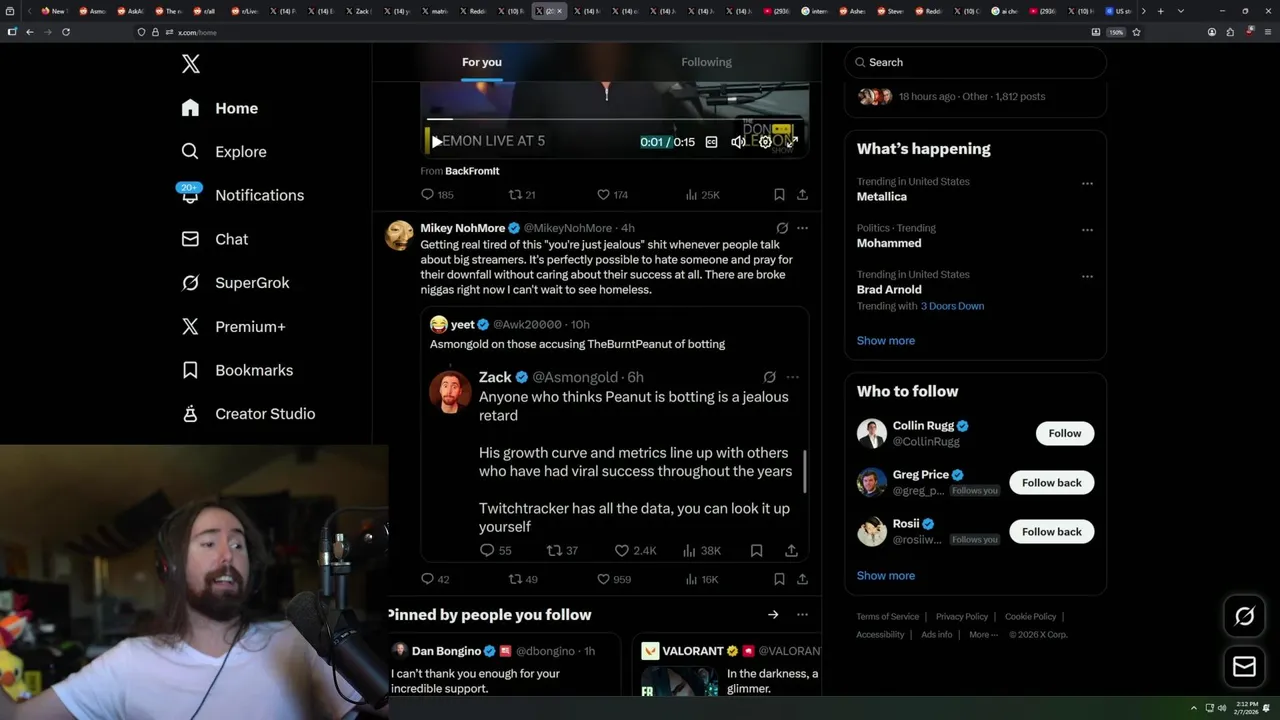Screen dimensions: 1280x720
Task: View 38K views on Zack's post
Action: click(702, 551)
